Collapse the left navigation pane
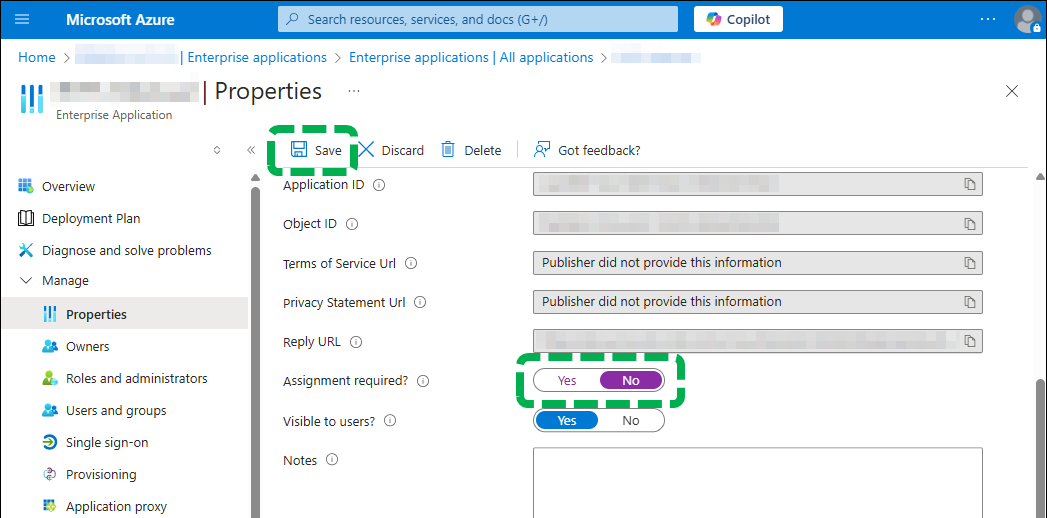 (x=251, y=150)
